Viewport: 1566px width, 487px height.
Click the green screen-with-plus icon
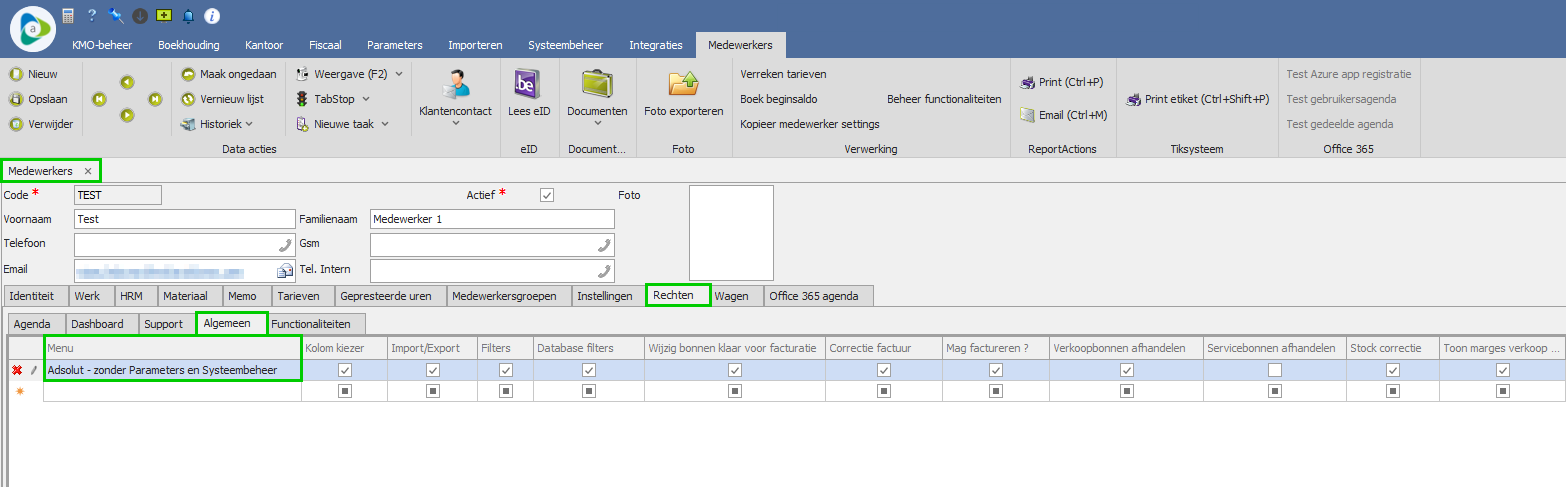164,16
